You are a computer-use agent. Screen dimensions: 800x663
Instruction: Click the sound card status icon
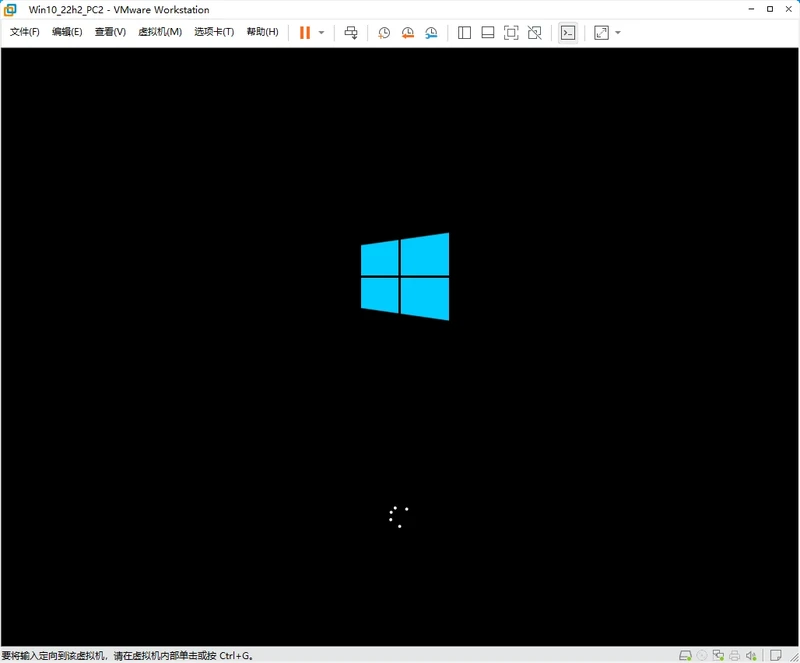tap(751, 655)
